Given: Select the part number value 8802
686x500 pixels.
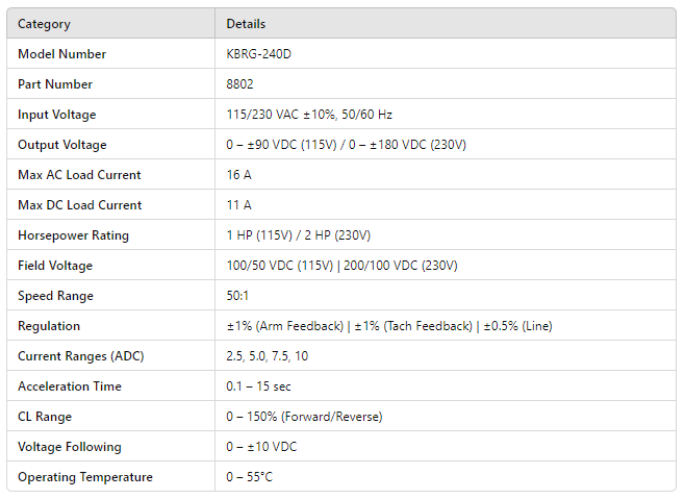Looking at the screenshot, I should (240, 85).
